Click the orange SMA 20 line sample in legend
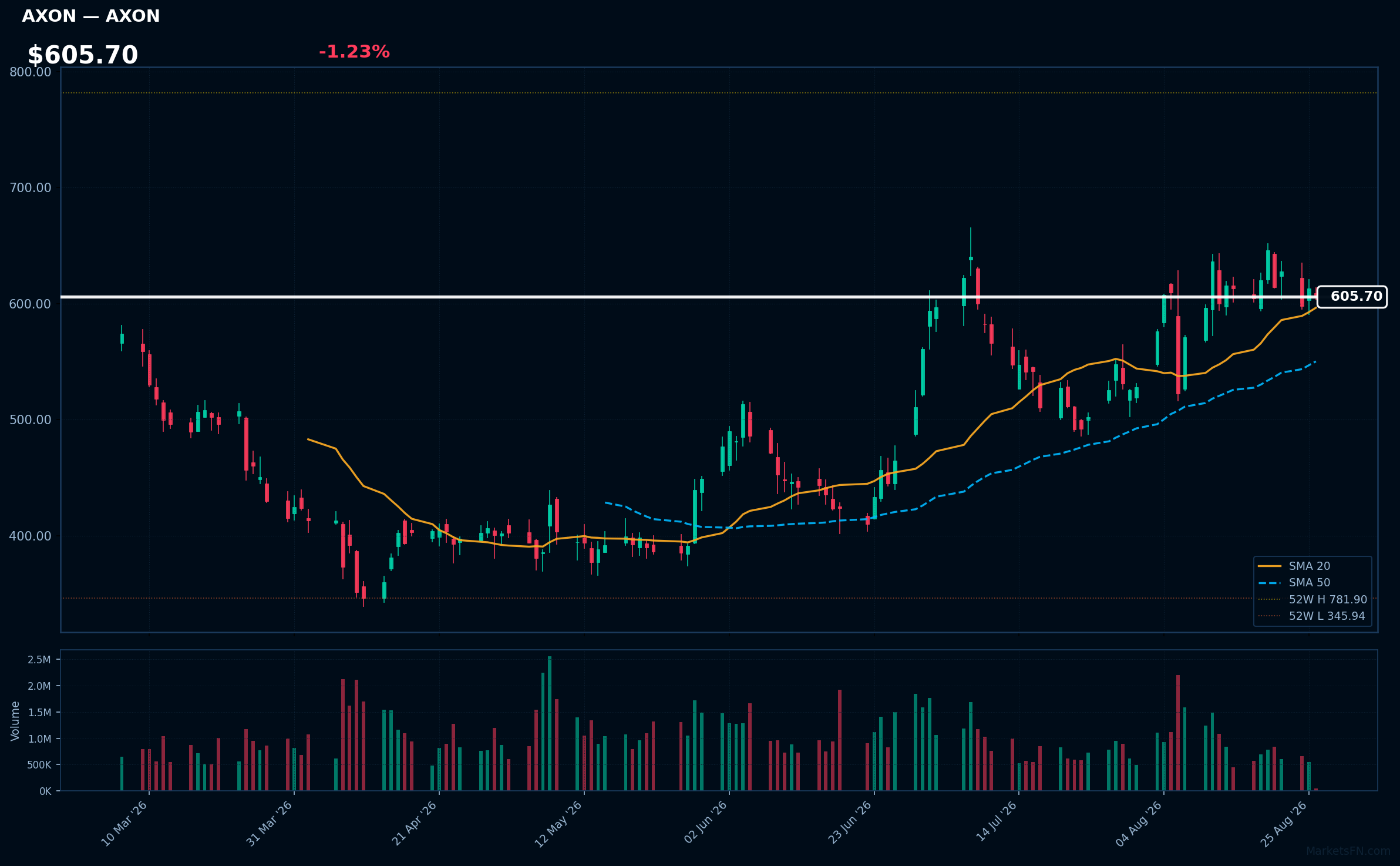The image size is (1400, 866). click(1269, 566)
